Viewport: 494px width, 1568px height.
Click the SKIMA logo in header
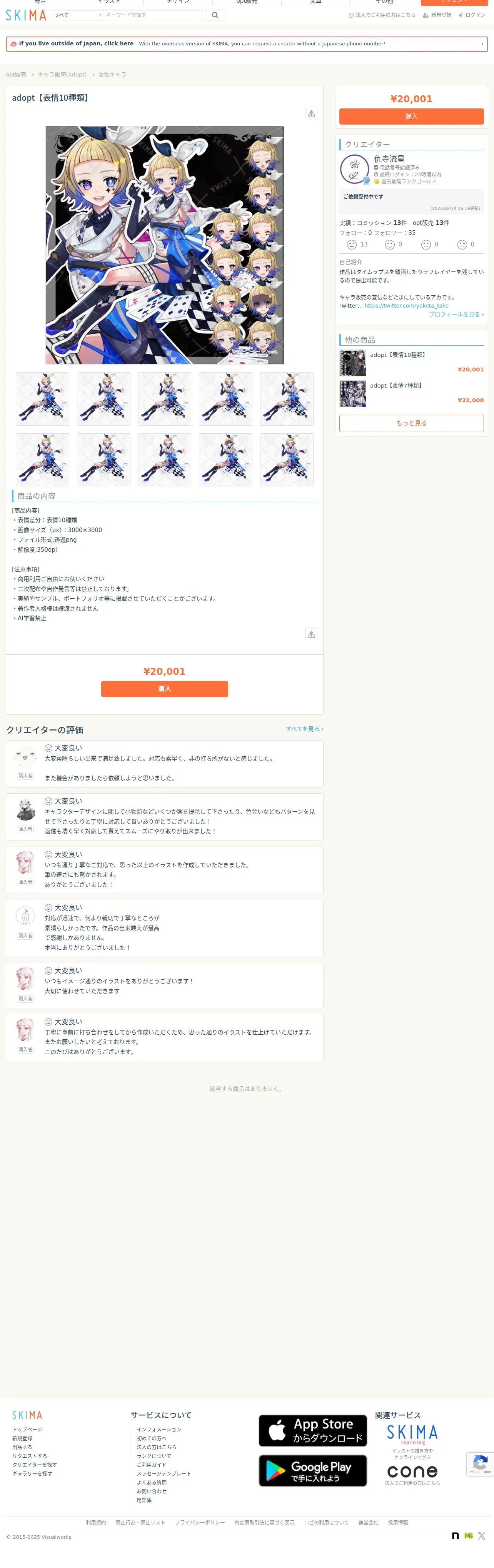(x=26, y=15)
